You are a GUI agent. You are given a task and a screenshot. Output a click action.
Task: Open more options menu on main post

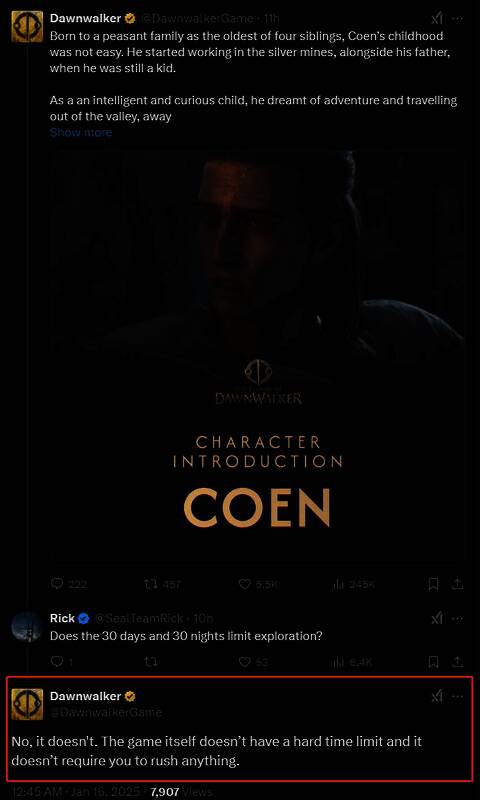tap(458, 19)
